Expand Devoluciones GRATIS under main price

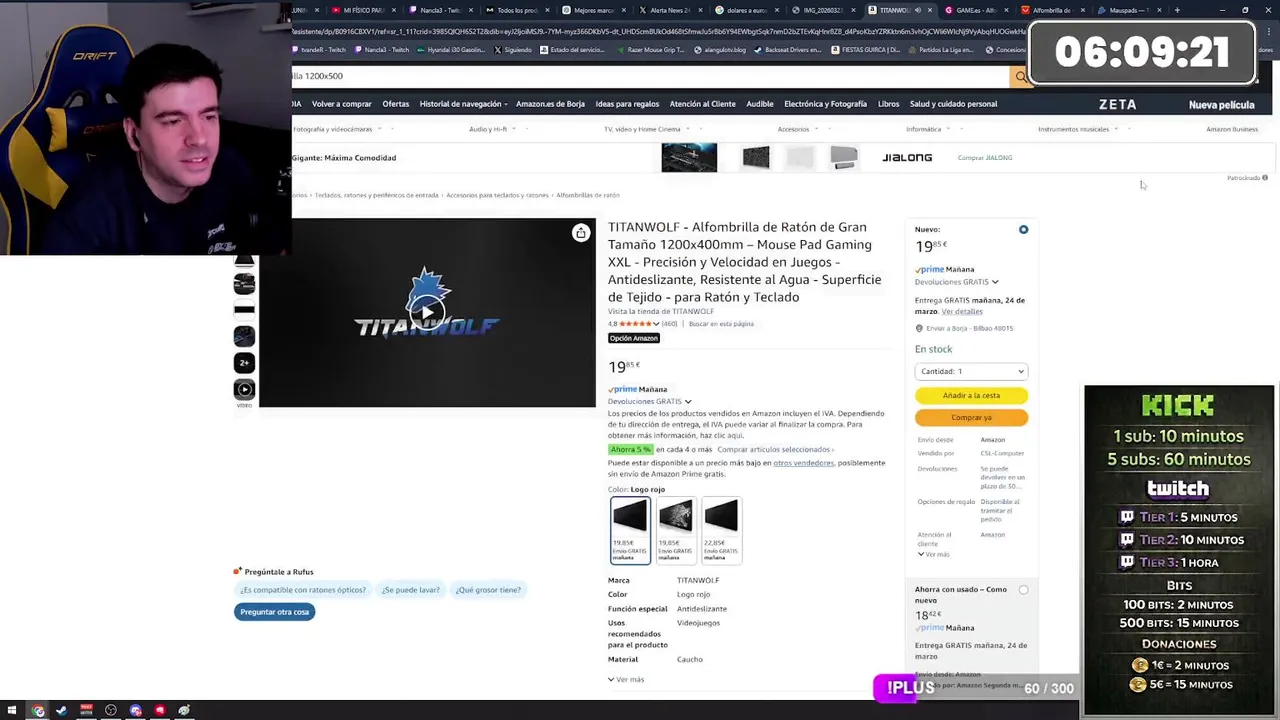pos(649,401)
